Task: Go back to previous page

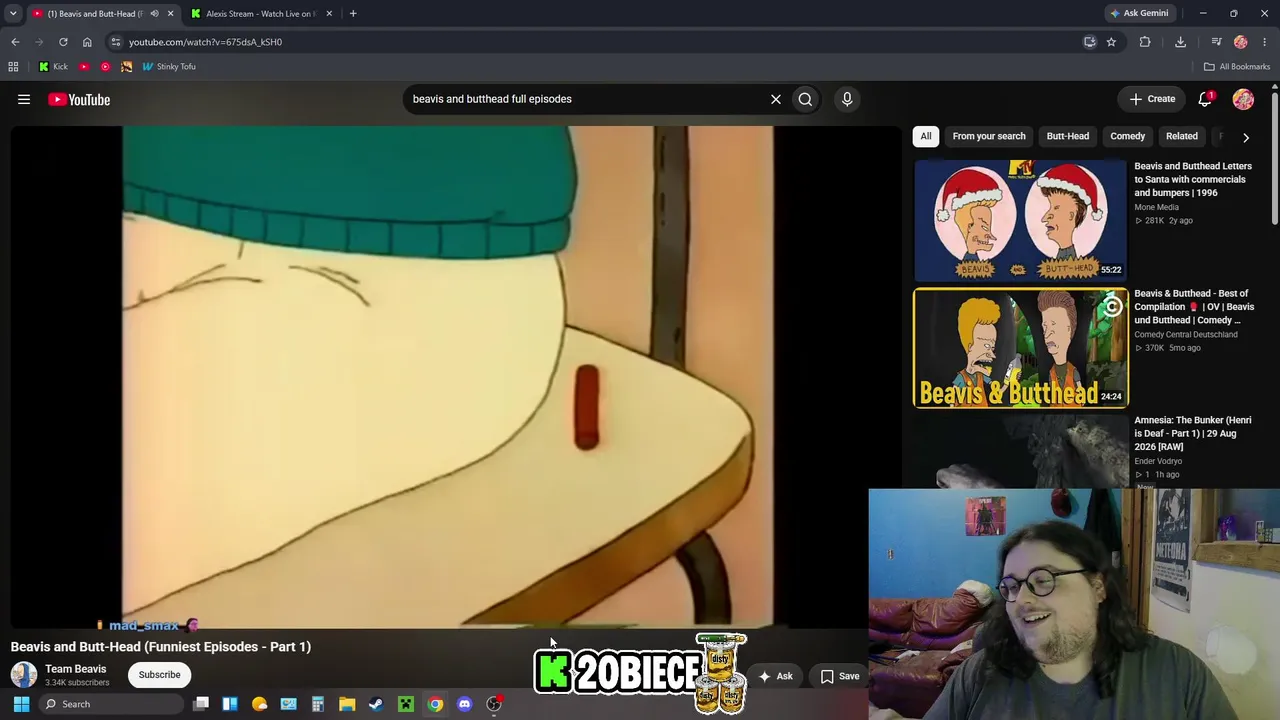Action: click(15, 42)
